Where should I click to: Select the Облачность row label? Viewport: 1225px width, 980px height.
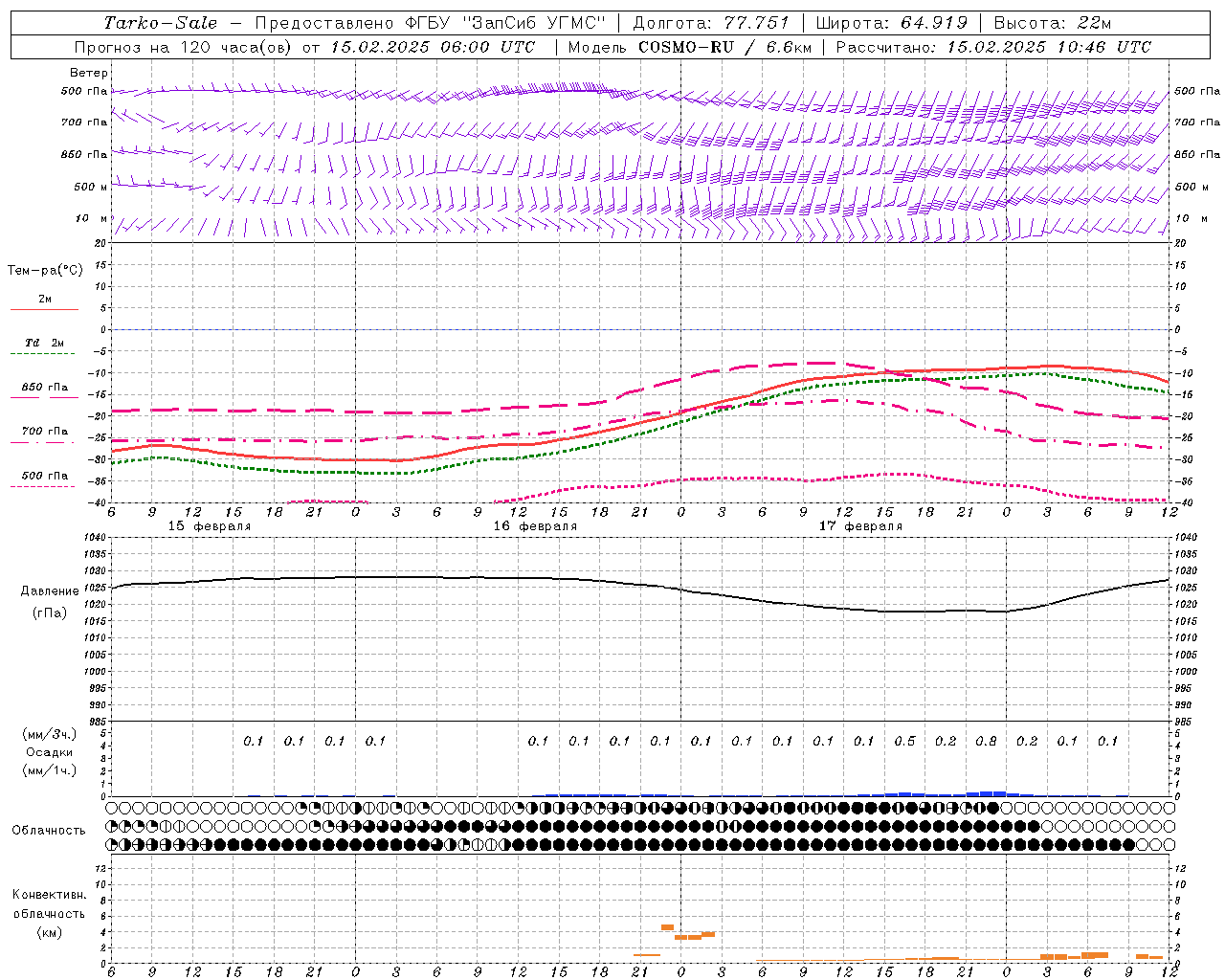pyautogui.click(x=50, y=831)
